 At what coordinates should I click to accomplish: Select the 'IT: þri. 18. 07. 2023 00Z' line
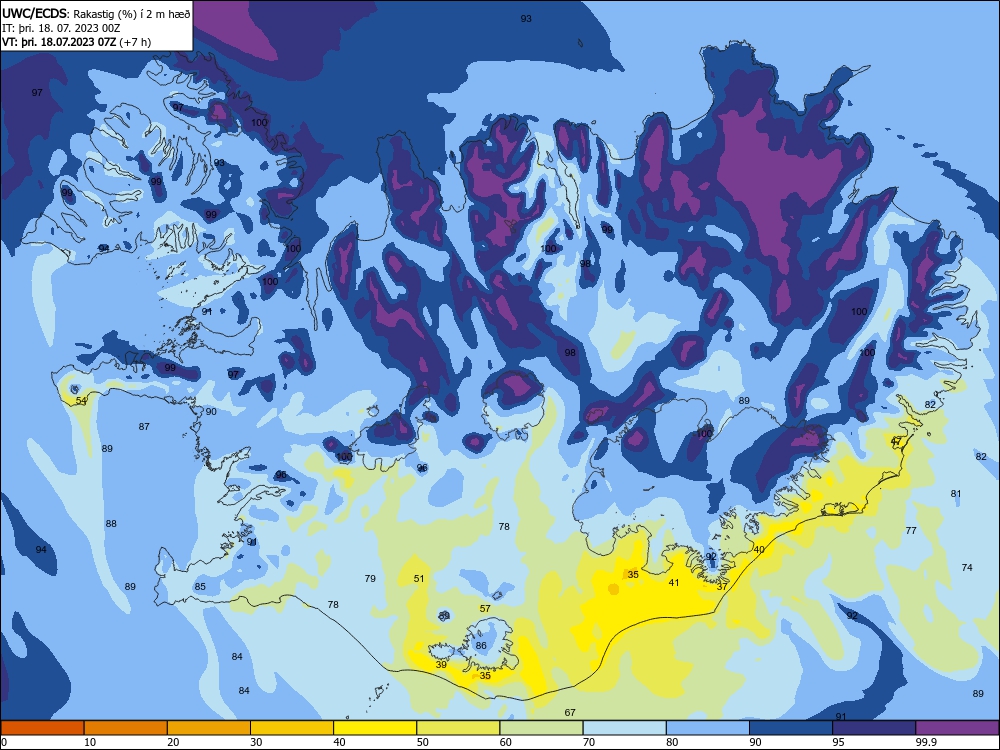coord(61,28)
